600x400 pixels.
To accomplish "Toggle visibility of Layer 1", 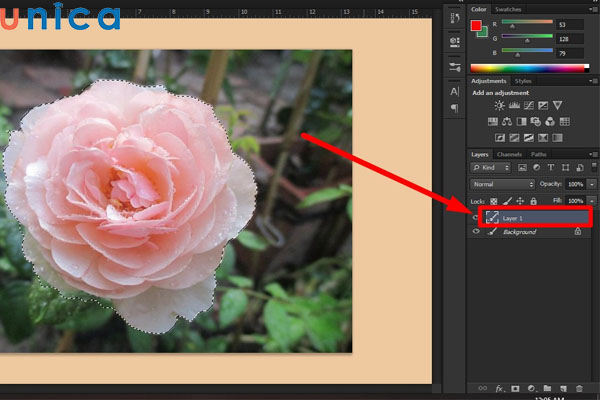I will point(475,215).
